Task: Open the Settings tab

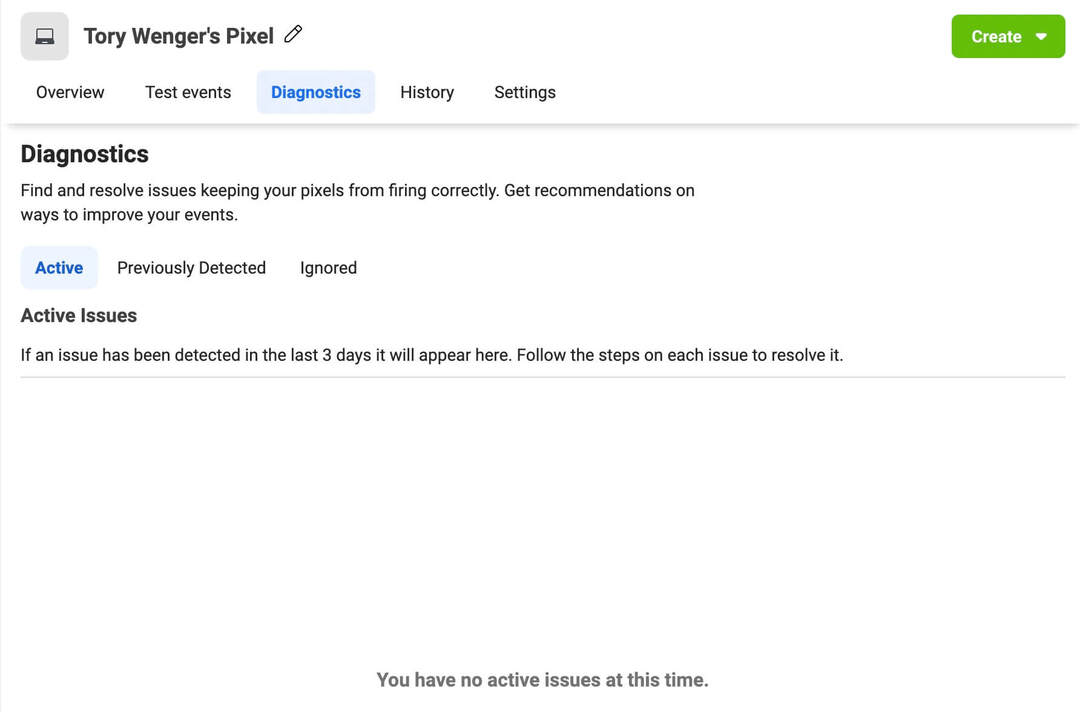Action: (x=525, y=92)
